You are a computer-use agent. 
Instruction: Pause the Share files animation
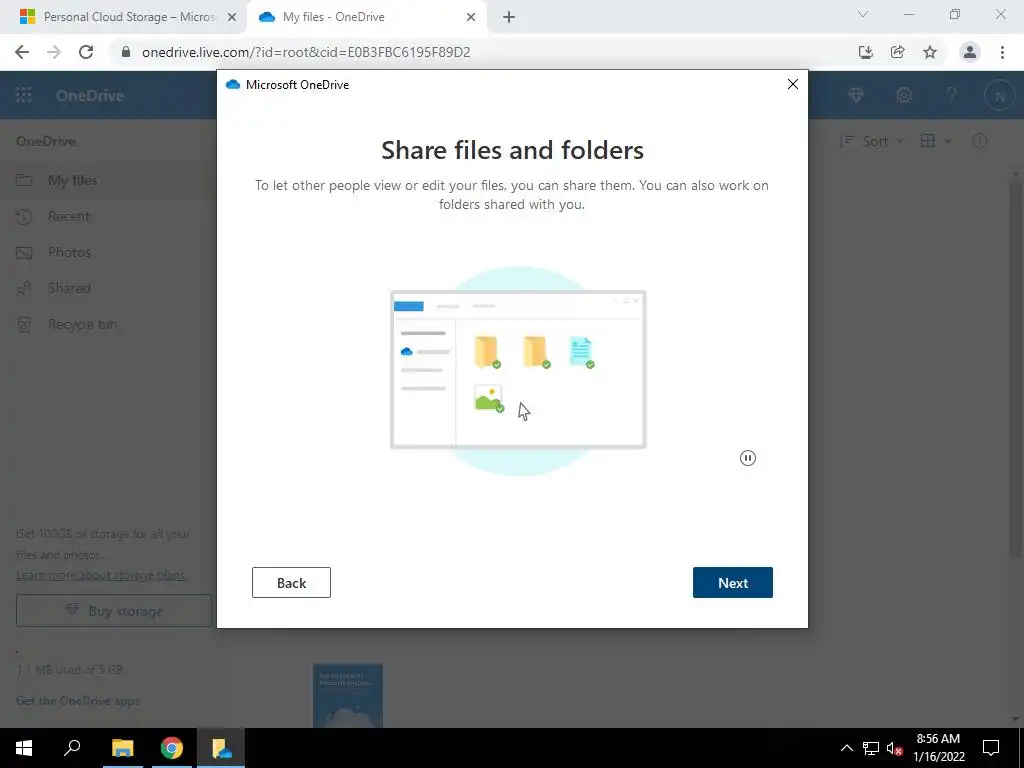pos(748,458)
